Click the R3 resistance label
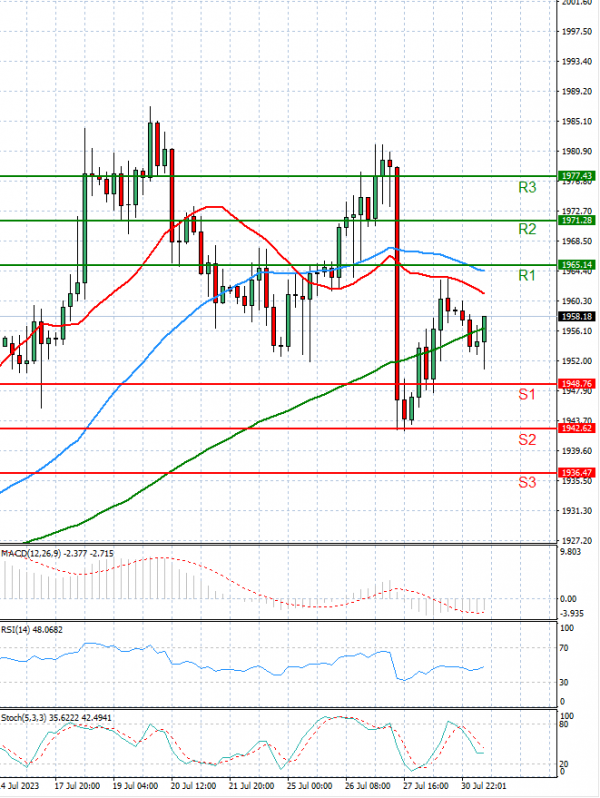 (x=527, y=188)
